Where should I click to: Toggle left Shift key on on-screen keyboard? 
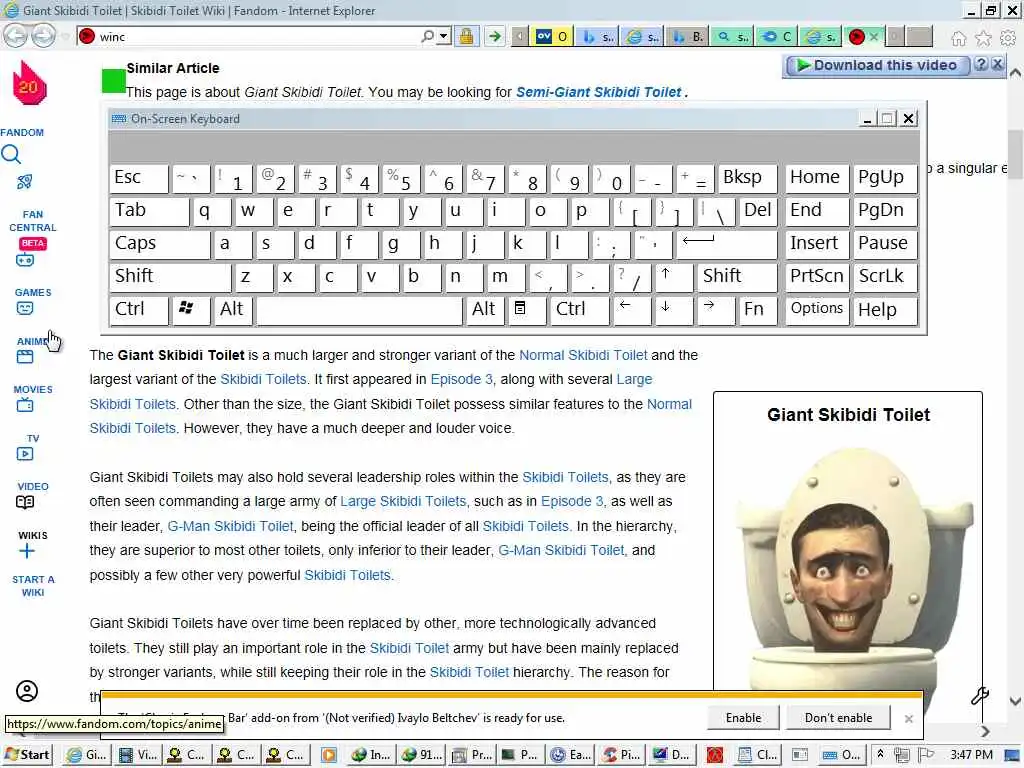[170, 277]
